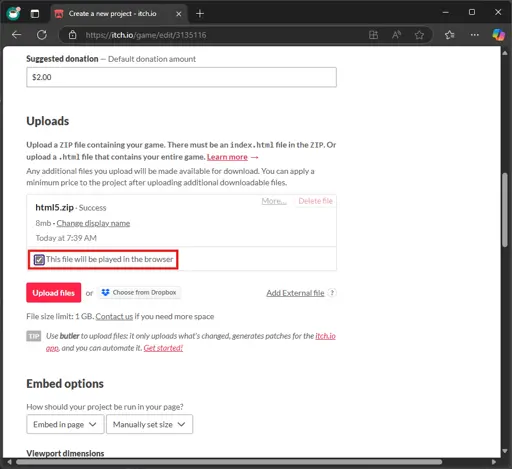Click the Embed options heading
512x469 pixels.
coord(65,384)
